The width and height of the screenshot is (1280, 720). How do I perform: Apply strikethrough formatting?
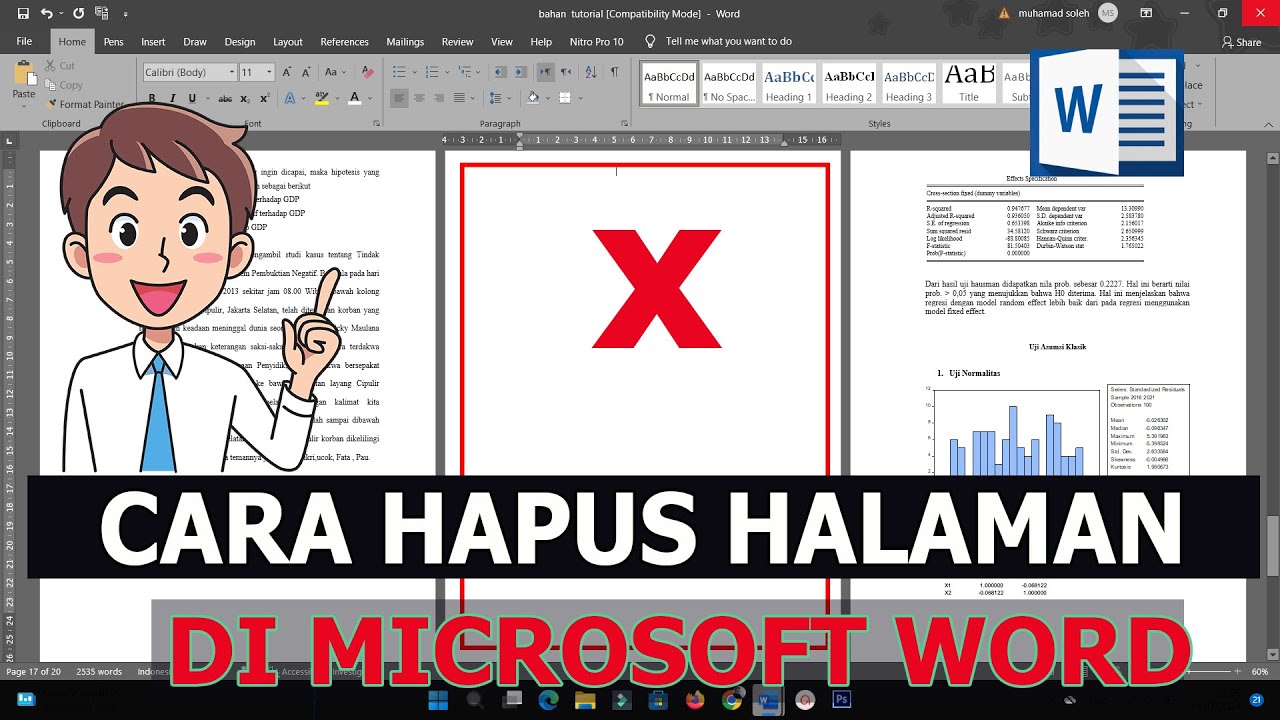coord(225,98)
